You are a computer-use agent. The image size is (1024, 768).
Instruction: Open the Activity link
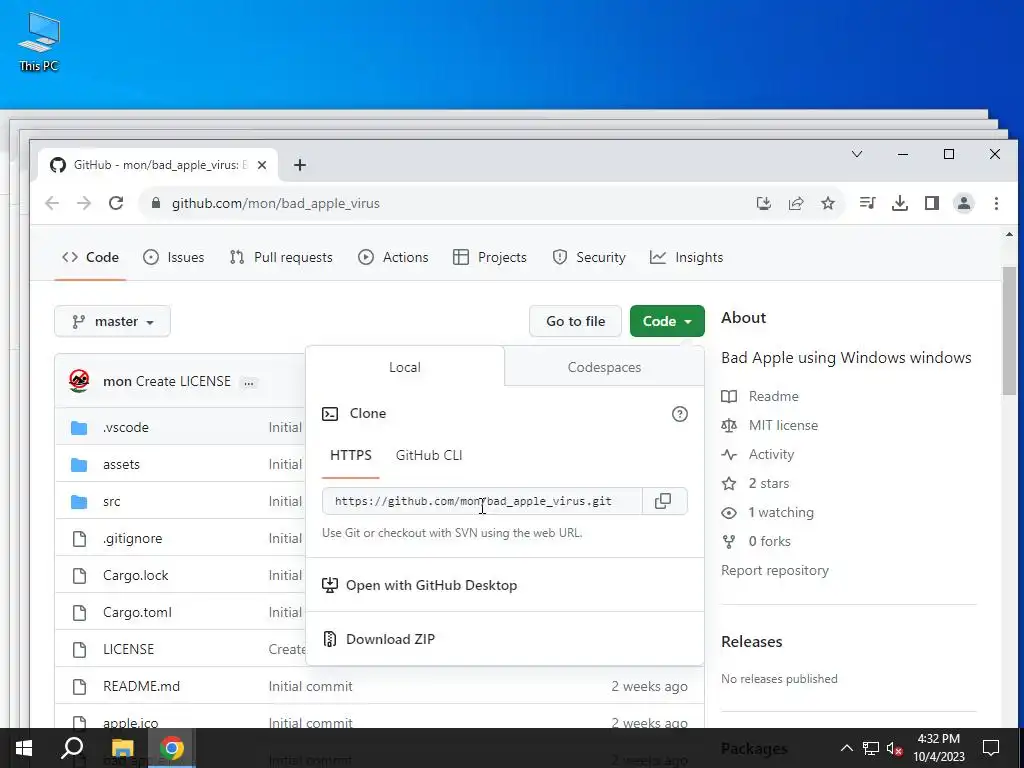[x=758, y=455]
